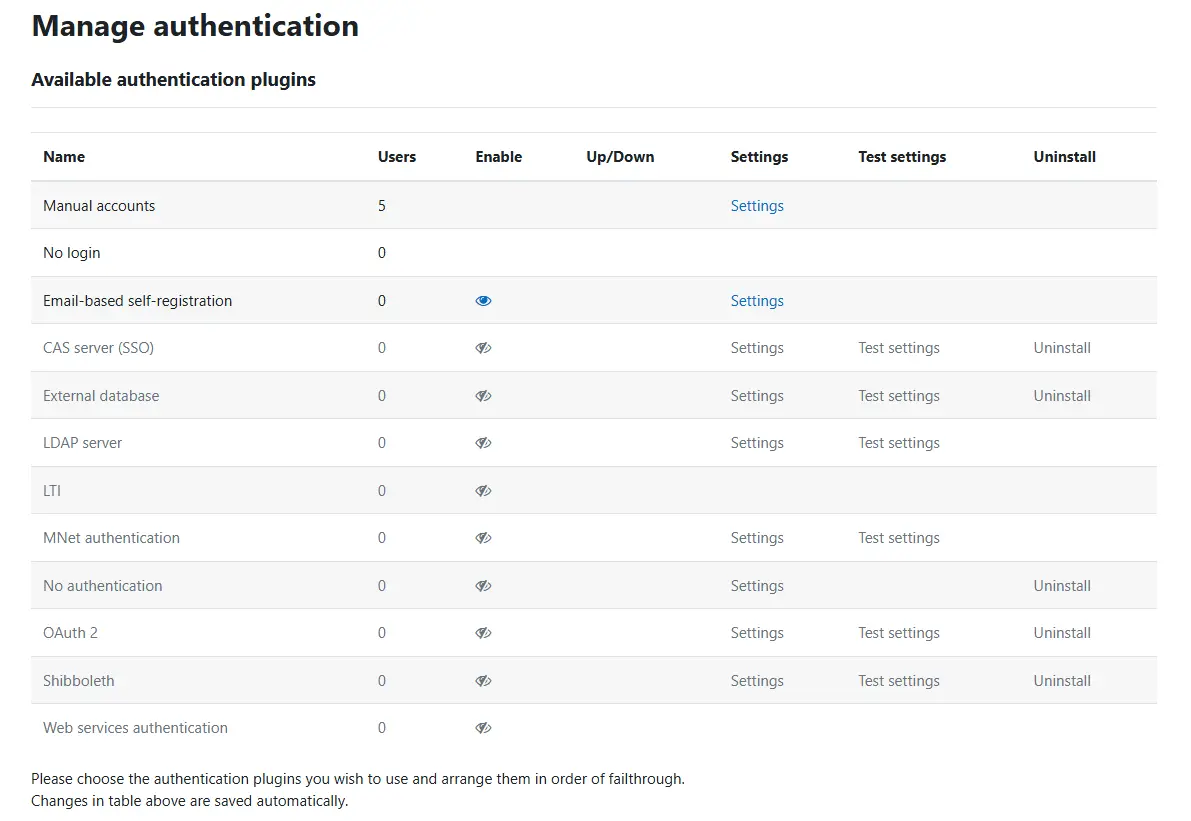Enable CAS server (SSO) plugin eye icon
This screenshot has height=821, width=1191.
pyautogui.click(x=483, y=348)
